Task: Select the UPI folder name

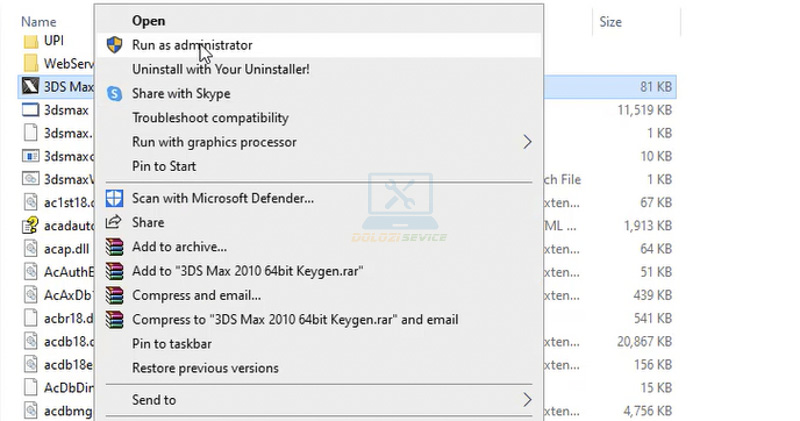Action: point(54,40)
